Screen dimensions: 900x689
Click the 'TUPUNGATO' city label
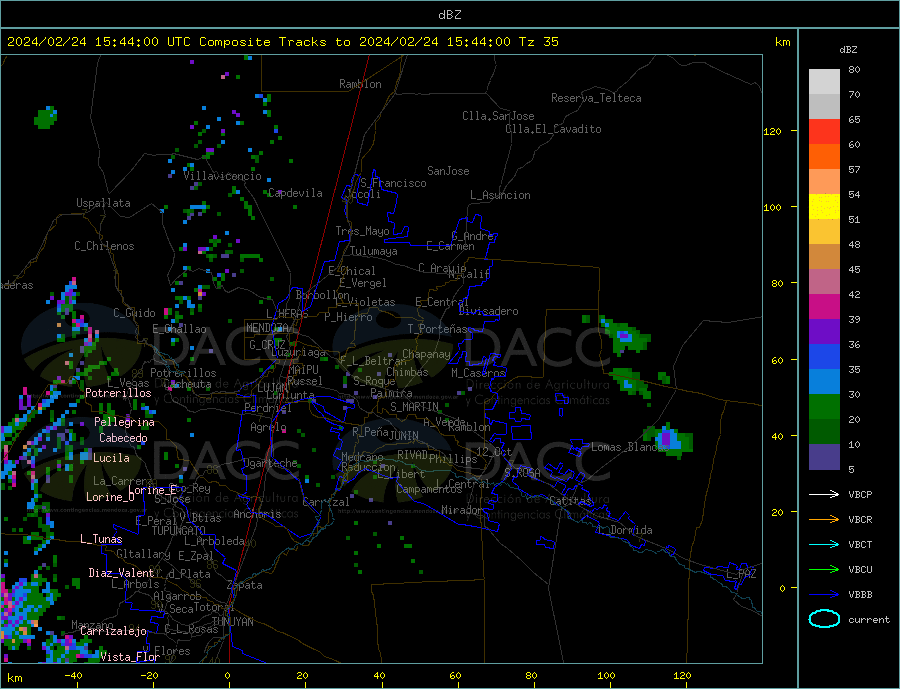(179, 531)
